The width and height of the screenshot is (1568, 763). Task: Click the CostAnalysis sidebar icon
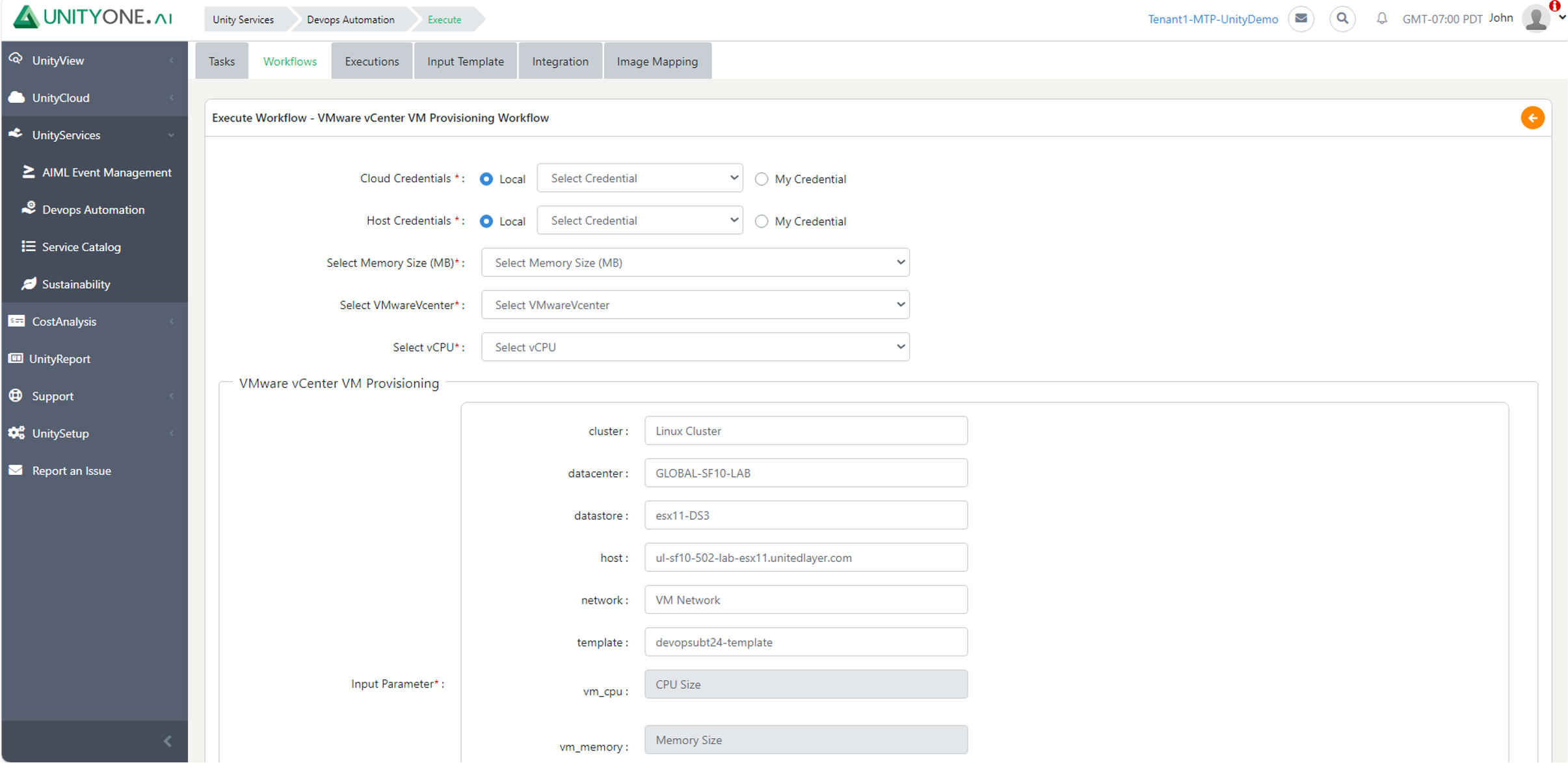click(16, 321)
